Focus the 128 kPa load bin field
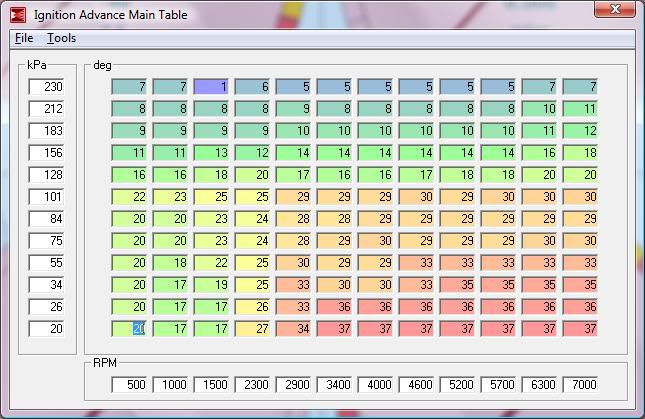 [46, 175]
